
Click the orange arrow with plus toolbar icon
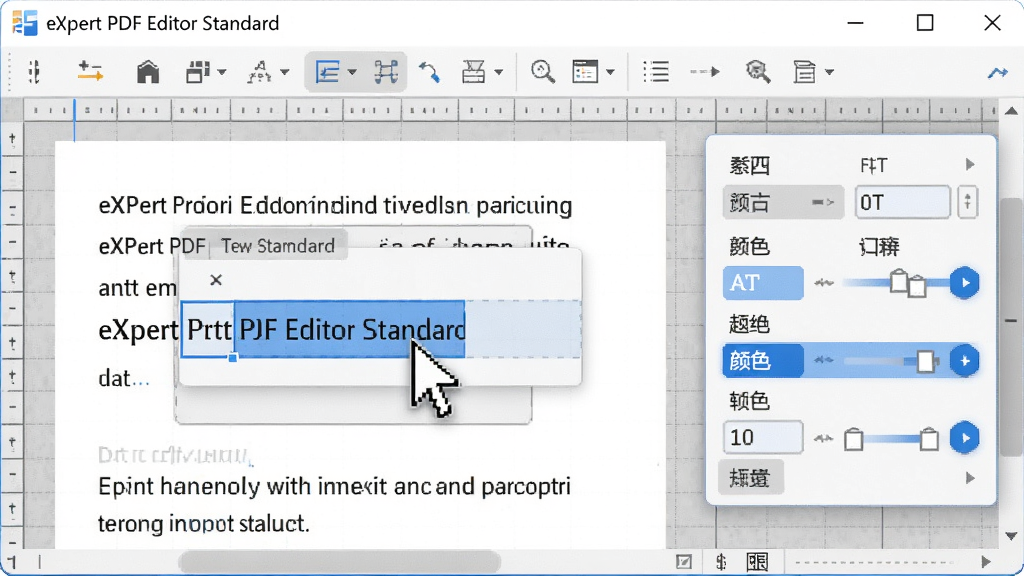(x=90, y=71)
